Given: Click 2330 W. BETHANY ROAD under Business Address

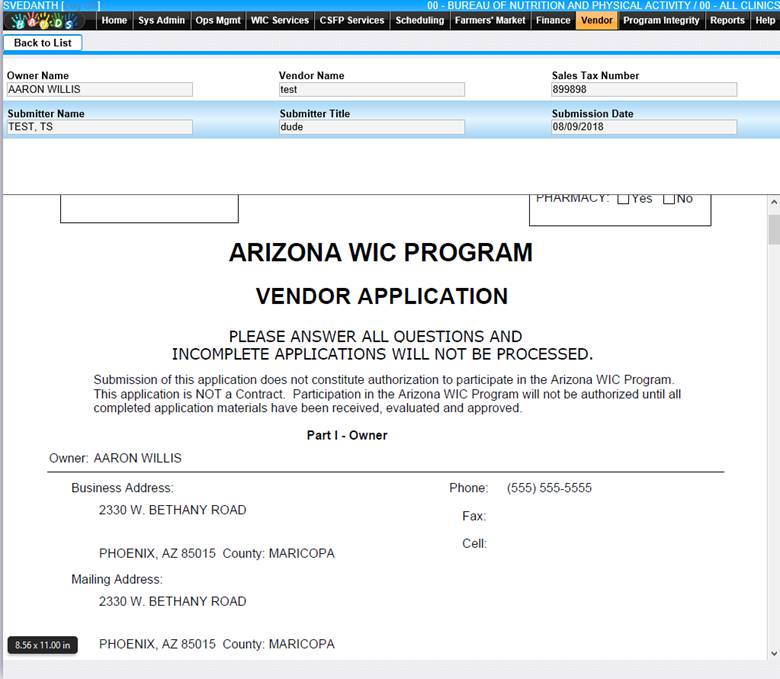Looking at the screenshot, I should (173, 510).
